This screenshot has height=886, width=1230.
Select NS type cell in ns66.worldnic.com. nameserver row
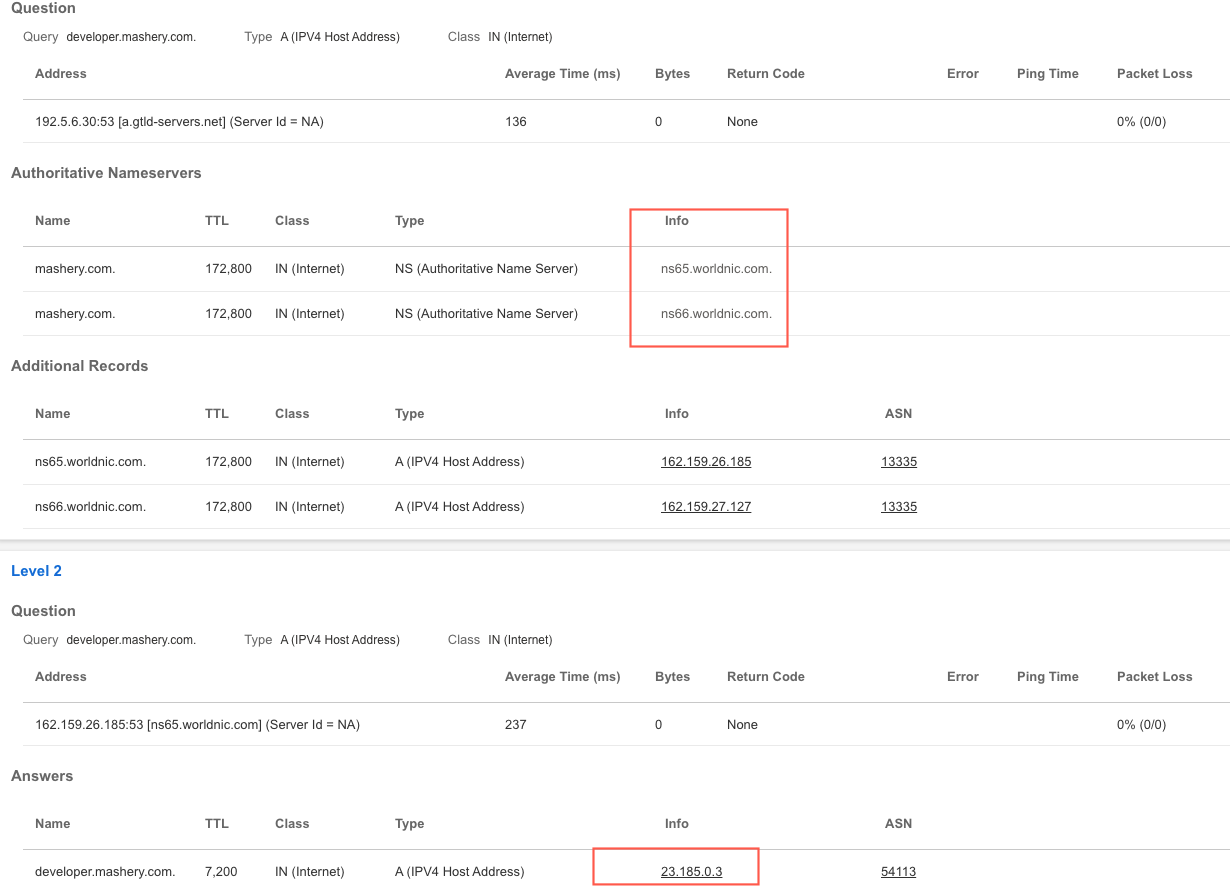pos(486,314)
